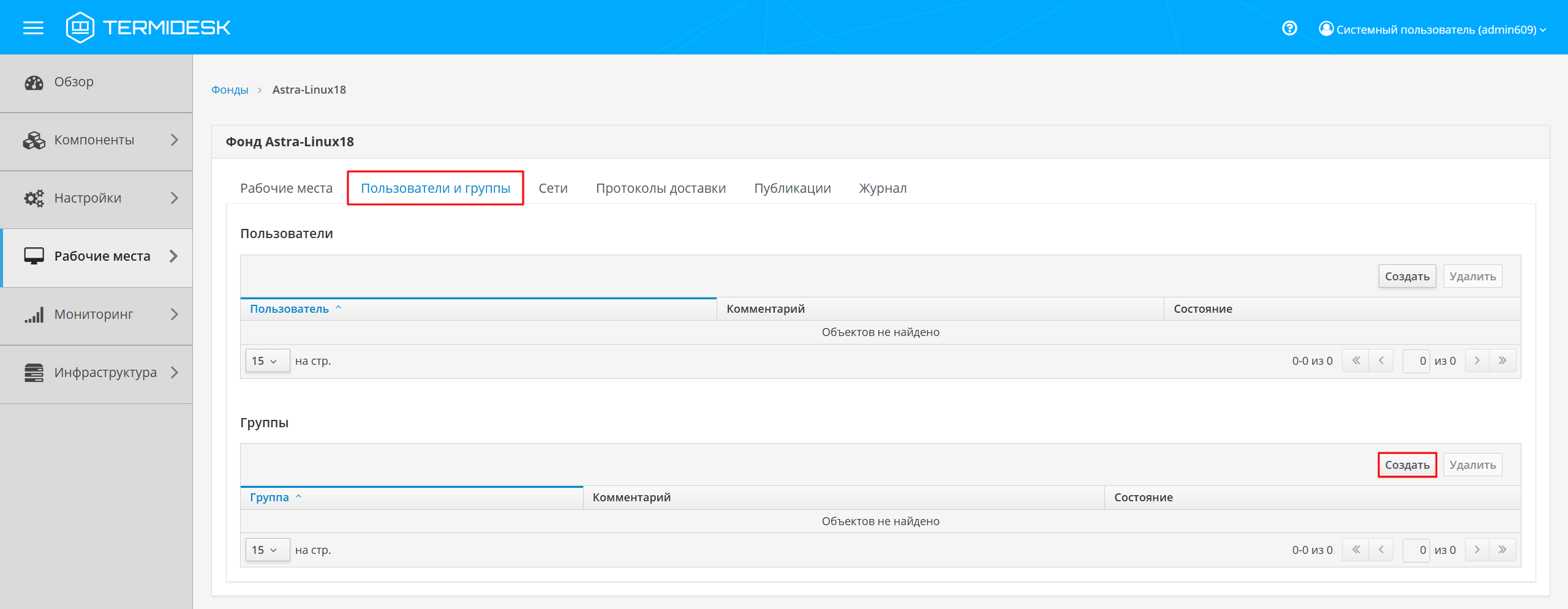Image resolution: width=1568 pixels, height=609 pixels.
Task: Click the Компоненты cubes icon
Action: 34,140
